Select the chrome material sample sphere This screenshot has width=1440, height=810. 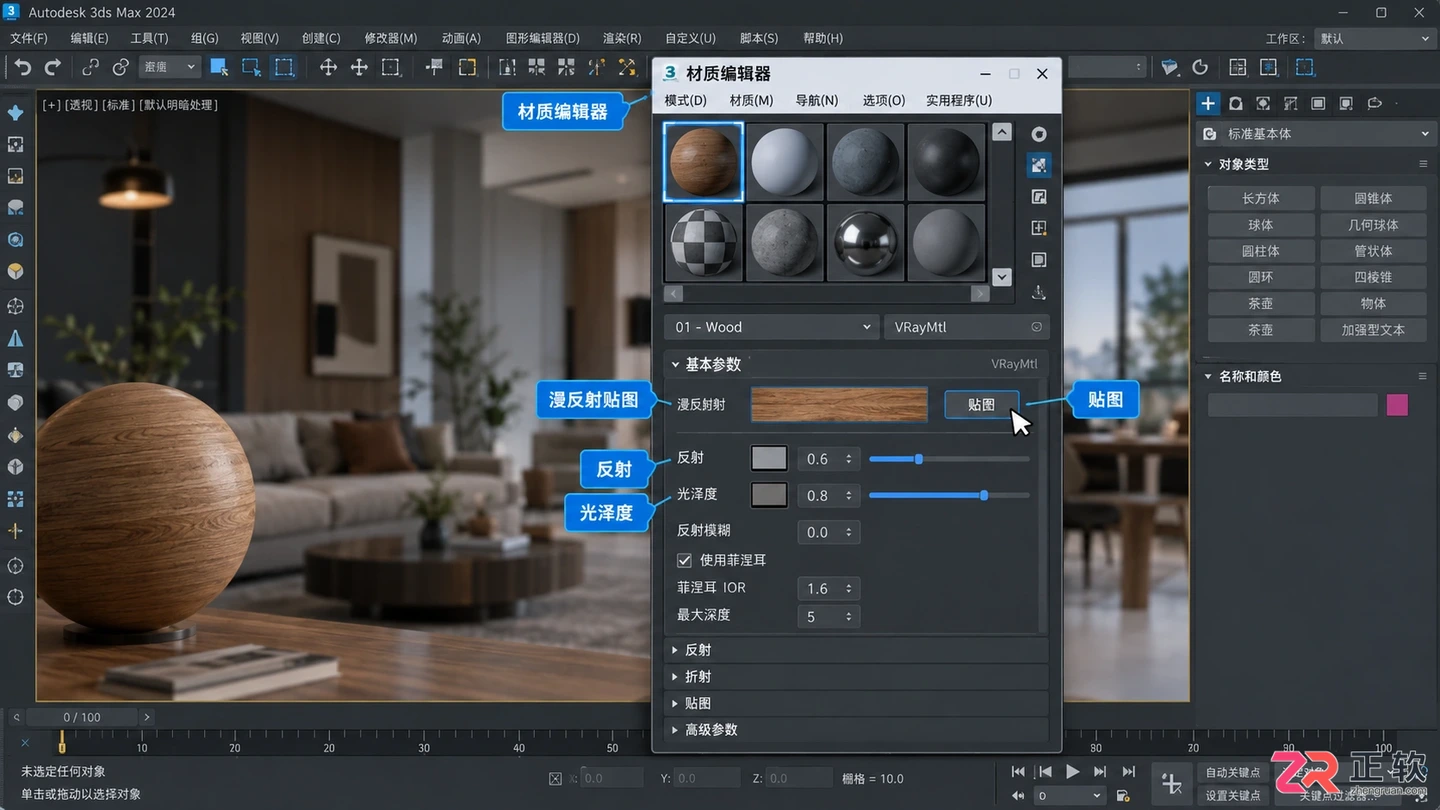coord(865,243)
